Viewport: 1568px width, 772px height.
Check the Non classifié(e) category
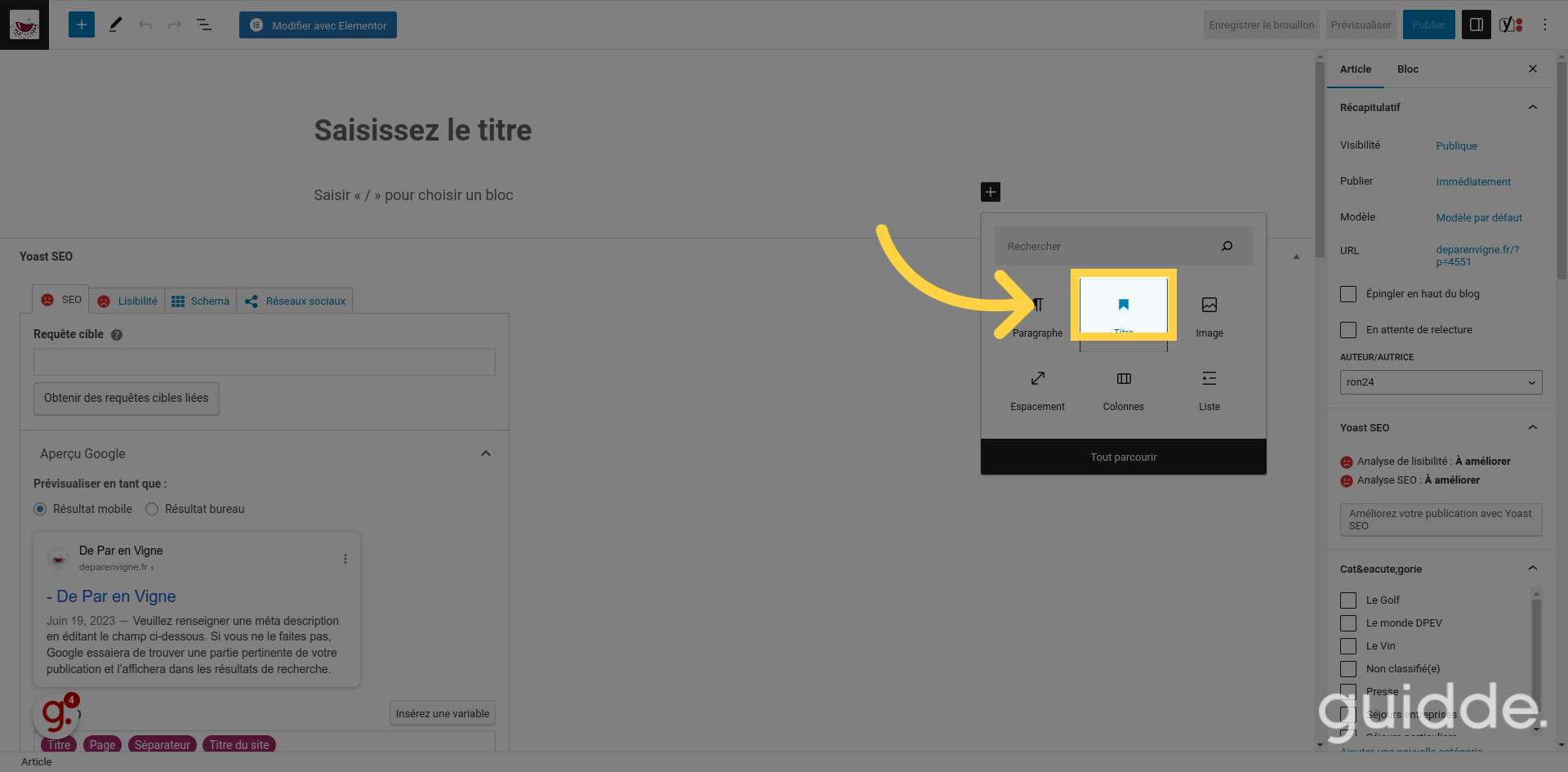[x=1348, y=669]
